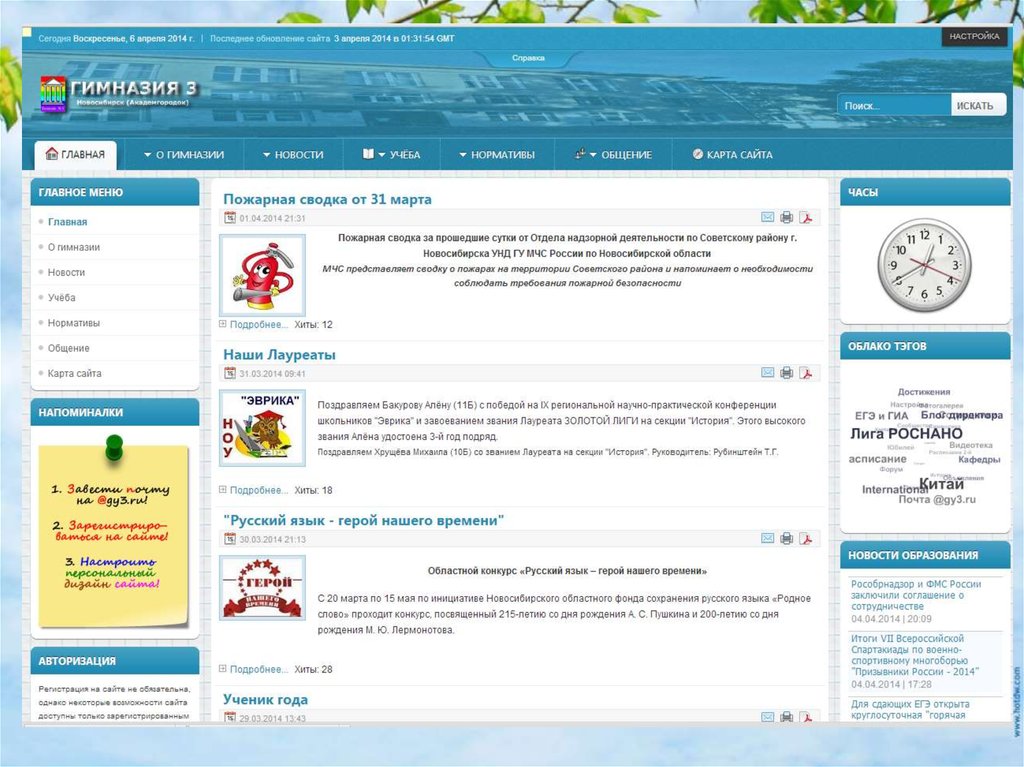Click the Почта @gy3.ru tag
The image size is (1024, 767).
click(937, 499)
